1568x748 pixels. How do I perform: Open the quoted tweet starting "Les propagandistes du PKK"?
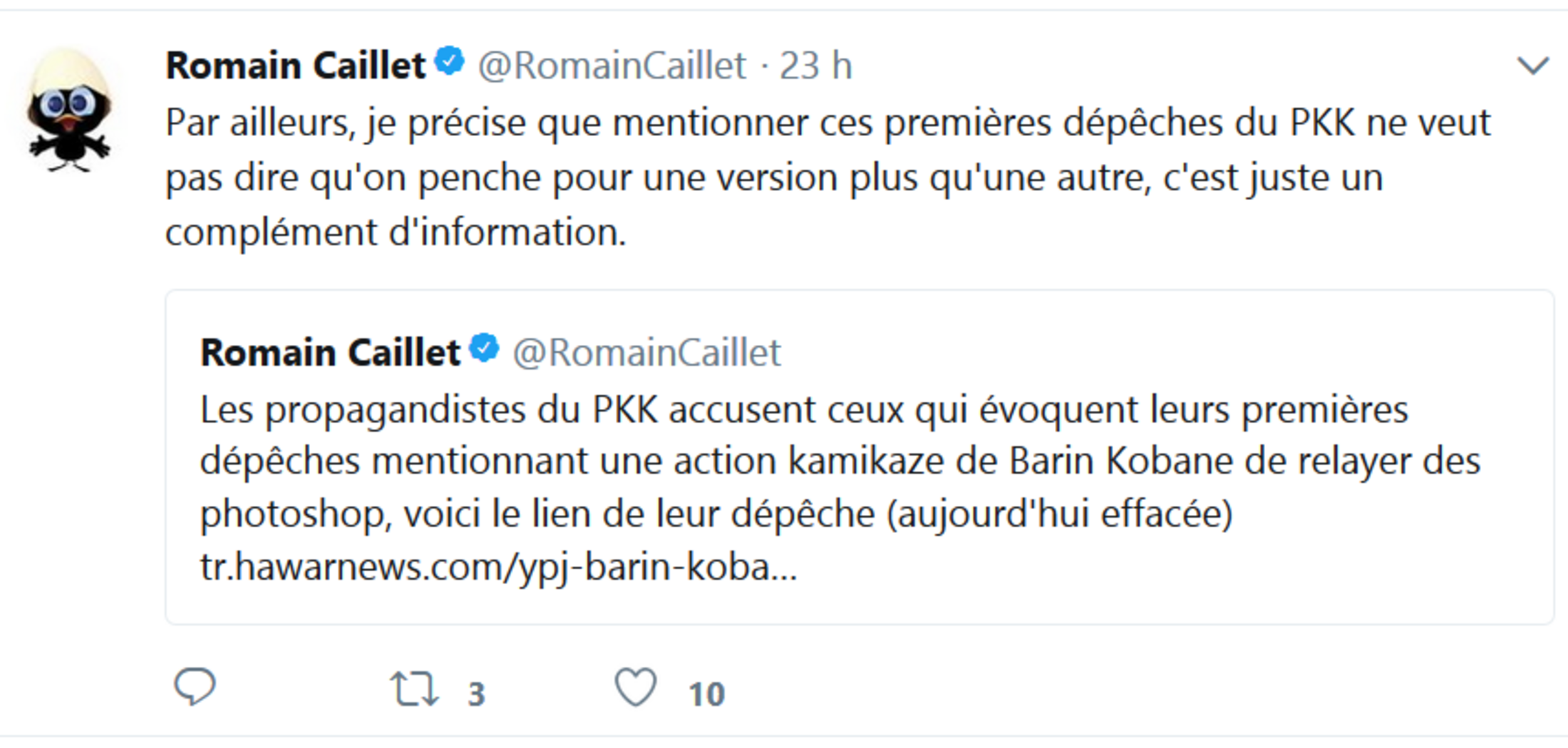pyautogui.click(x=804, y=410)
